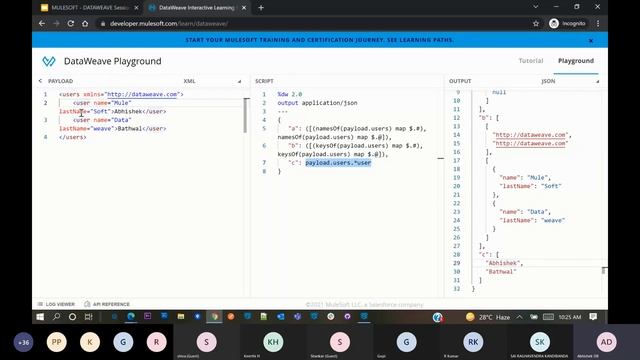The width and height of the screenshot is (640, 360).
Task: Click the highlighted payload.users.*user expression
Action: click(x=338, y=163)
